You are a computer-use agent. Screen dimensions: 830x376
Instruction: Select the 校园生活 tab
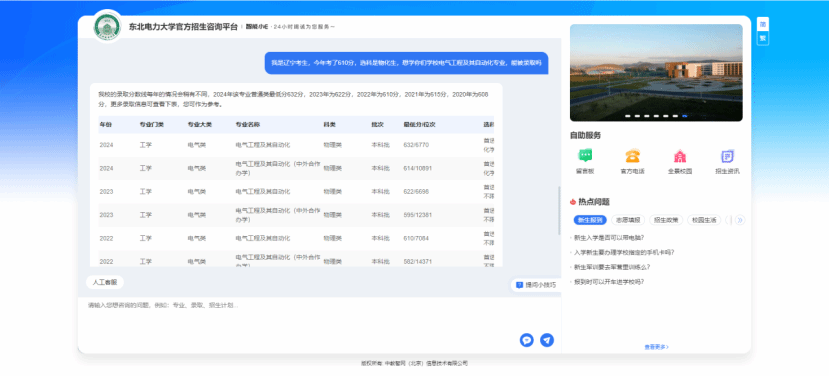704,220
